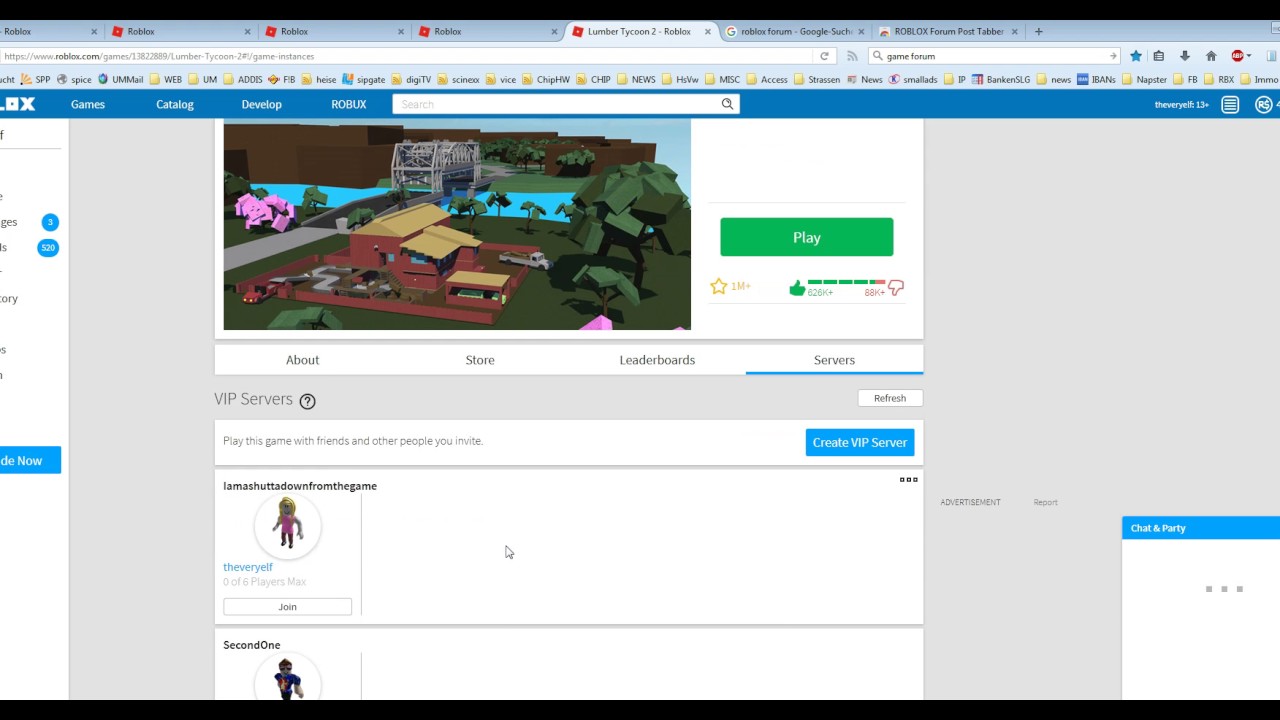Expand the Napster bookmark folder
This screenshot has width=1280, height=720.
(x=1144, y=79)
